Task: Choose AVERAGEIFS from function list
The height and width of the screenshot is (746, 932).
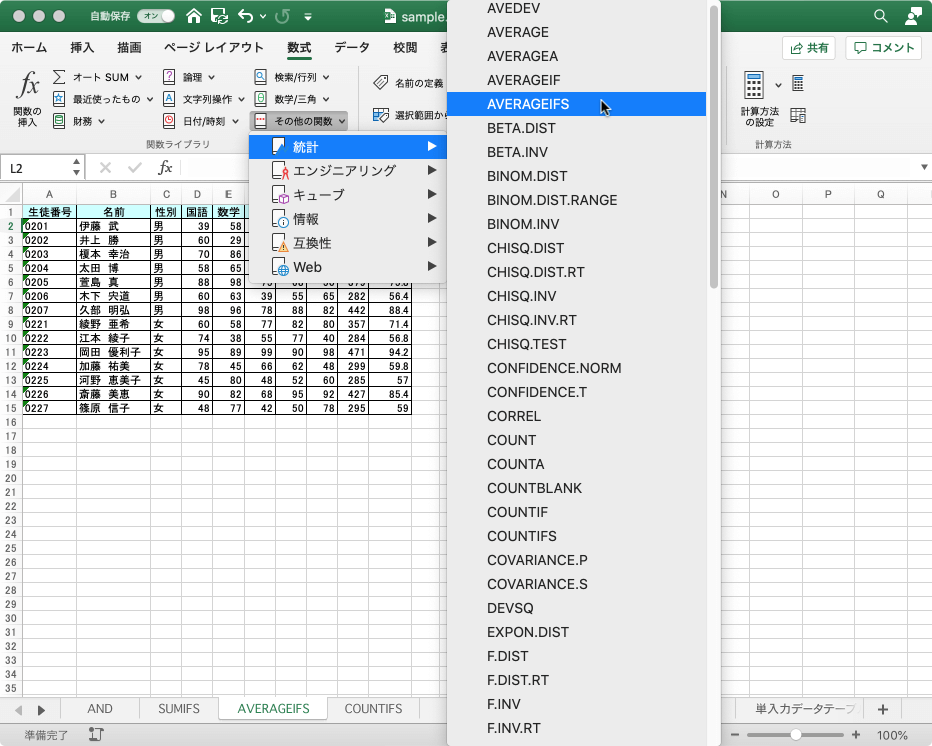Action: point(576,104)
